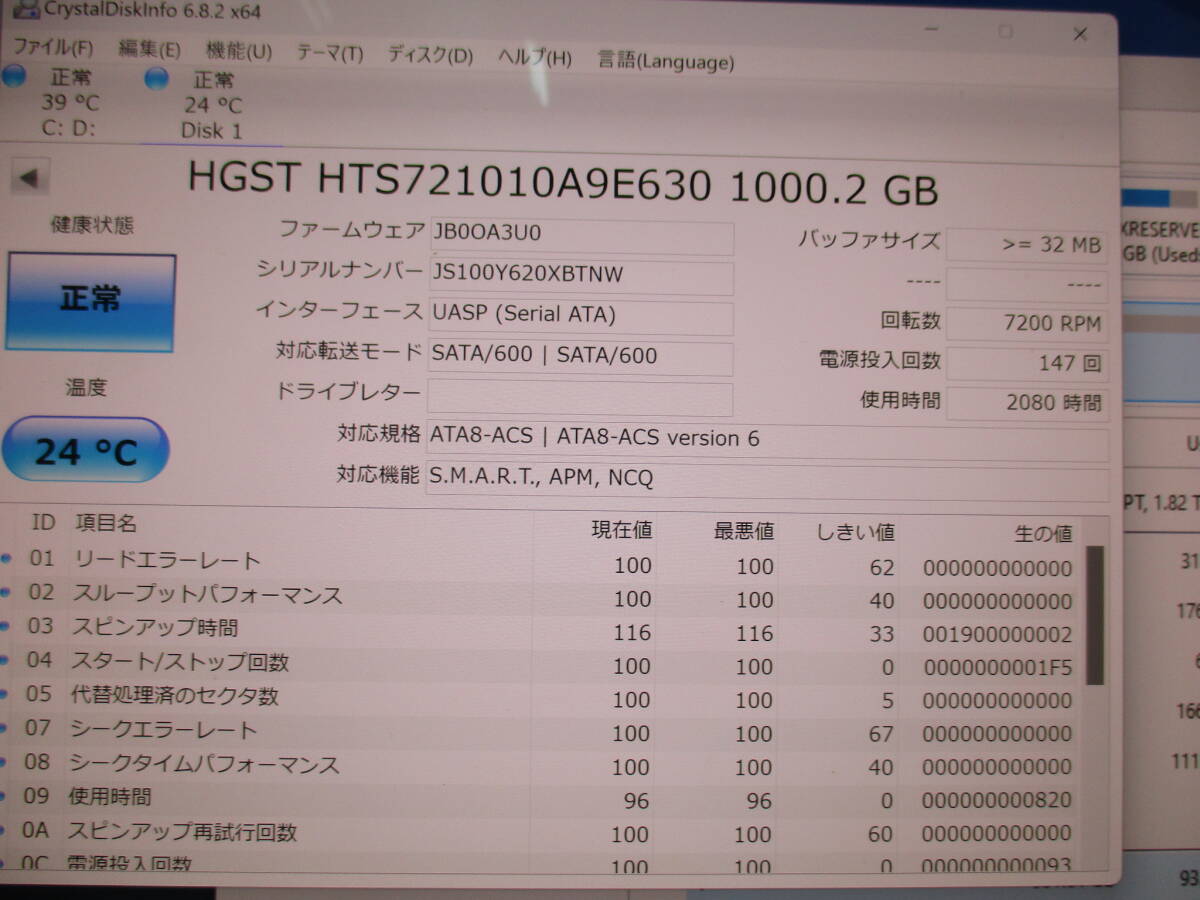Click the empty ドライブレター field
The image size is (1200, 900).
coord(581,397)
